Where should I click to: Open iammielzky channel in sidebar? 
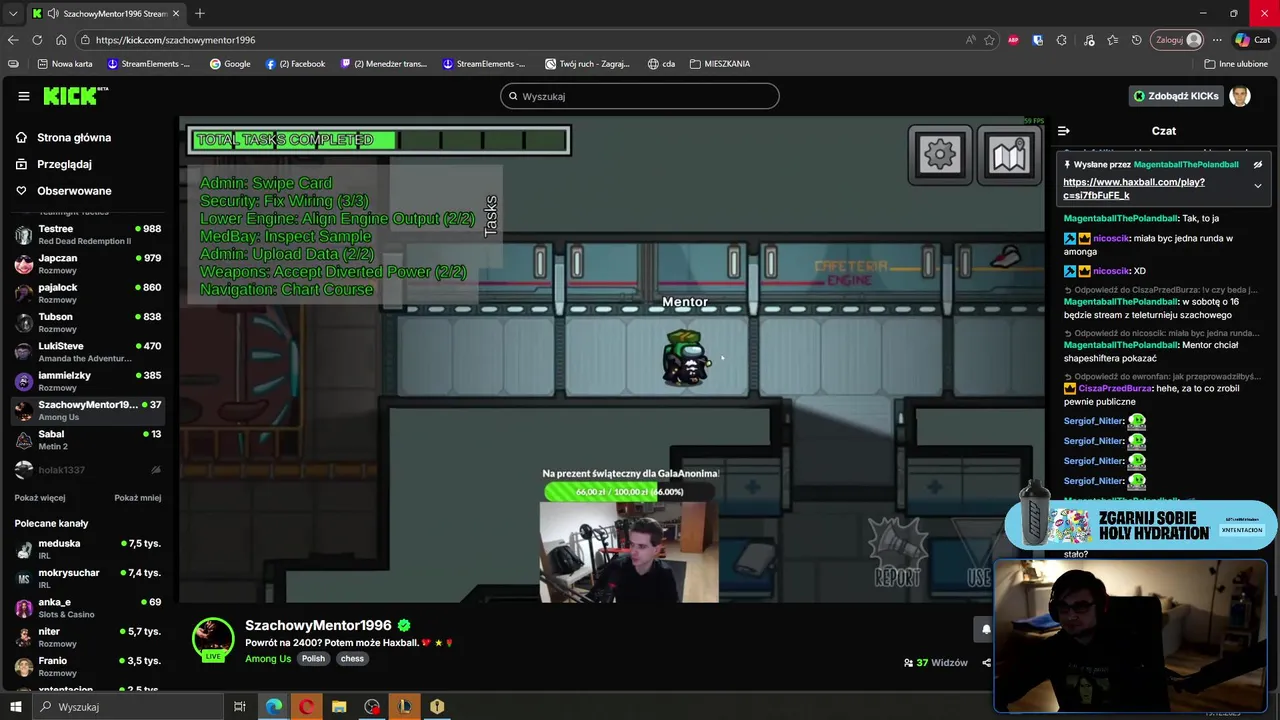(88, 381)
